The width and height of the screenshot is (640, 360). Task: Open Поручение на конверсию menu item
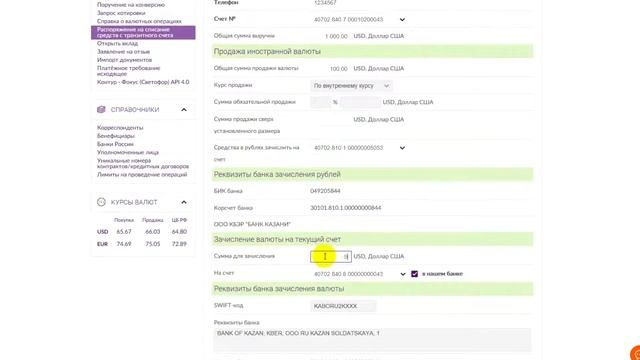tap(131, 5)
